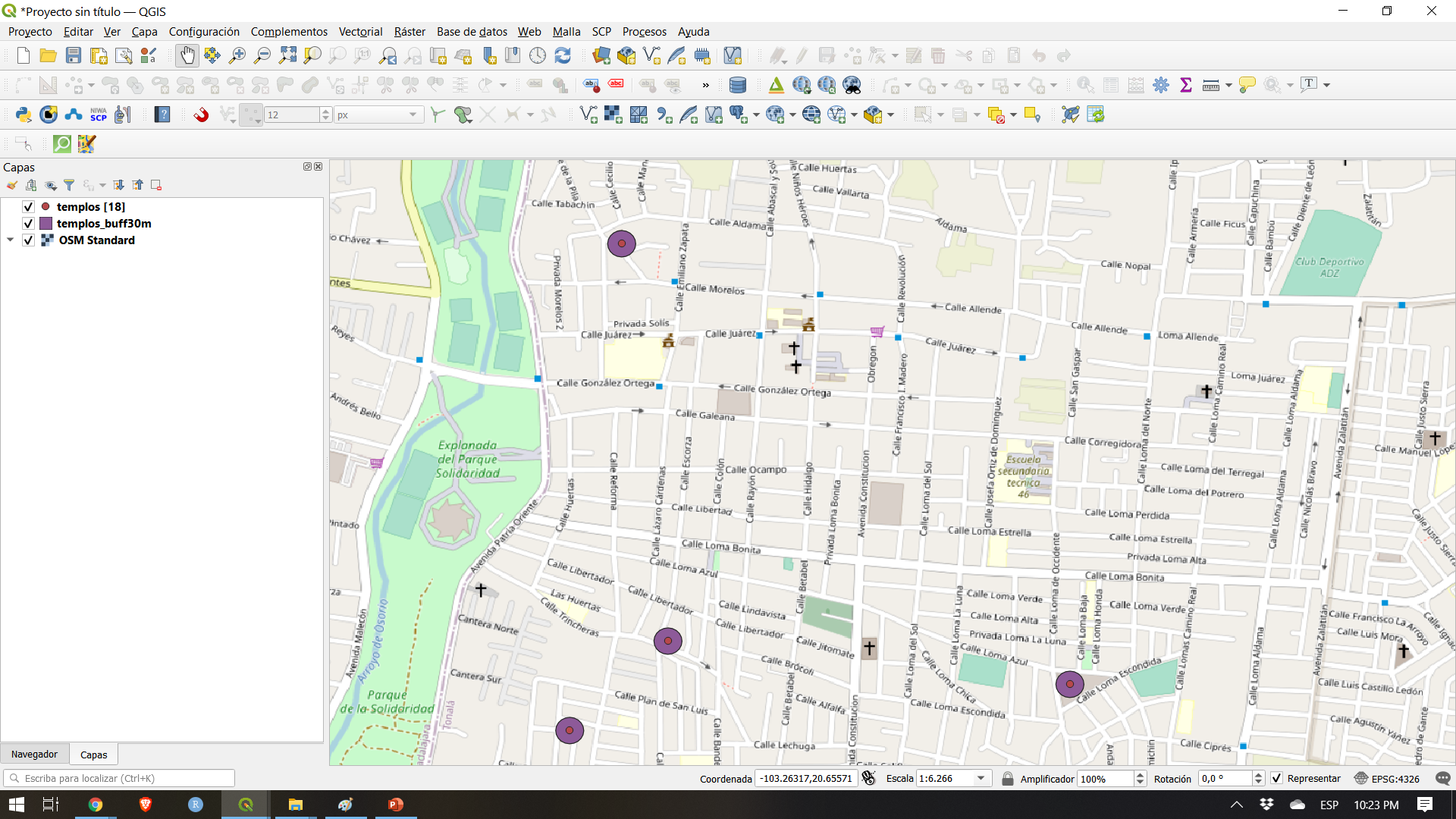Click the purple templos_buff30m color swatch

45,224
